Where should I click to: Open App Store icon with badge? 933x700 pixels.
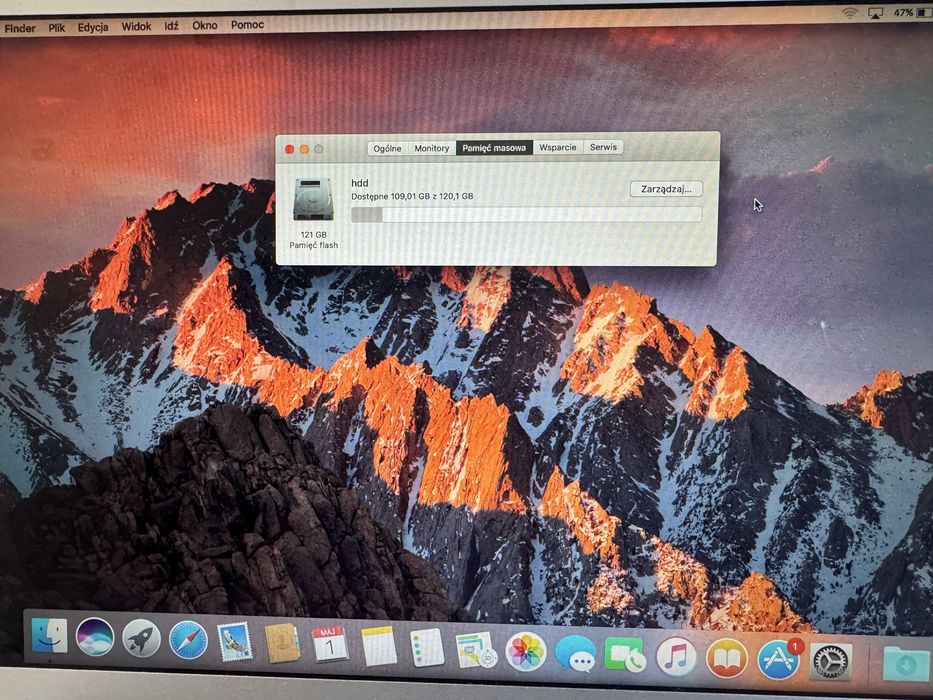tap(778, 660)
